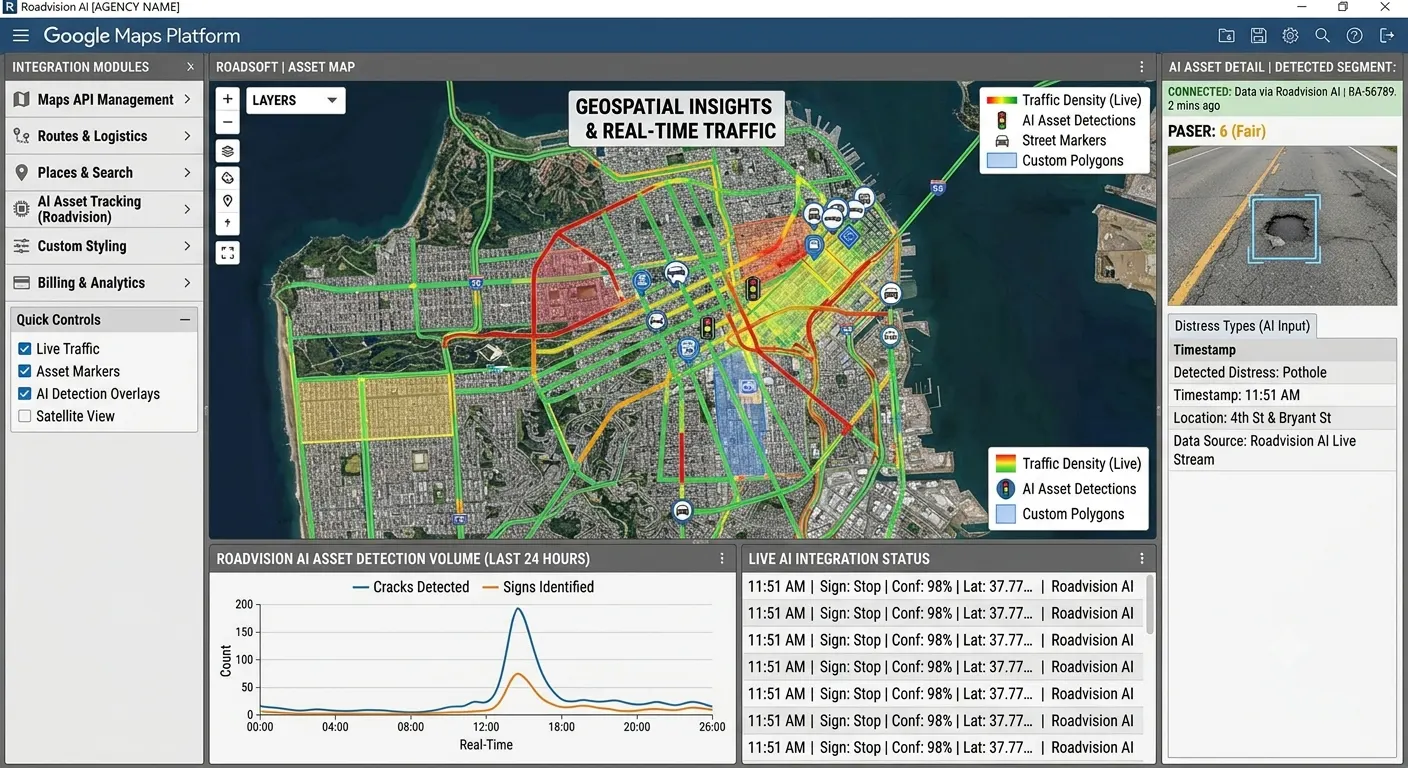This screenshot has width=1408, height=768.
Task: Enable the Satellite View checkbox
Action: 25,416
